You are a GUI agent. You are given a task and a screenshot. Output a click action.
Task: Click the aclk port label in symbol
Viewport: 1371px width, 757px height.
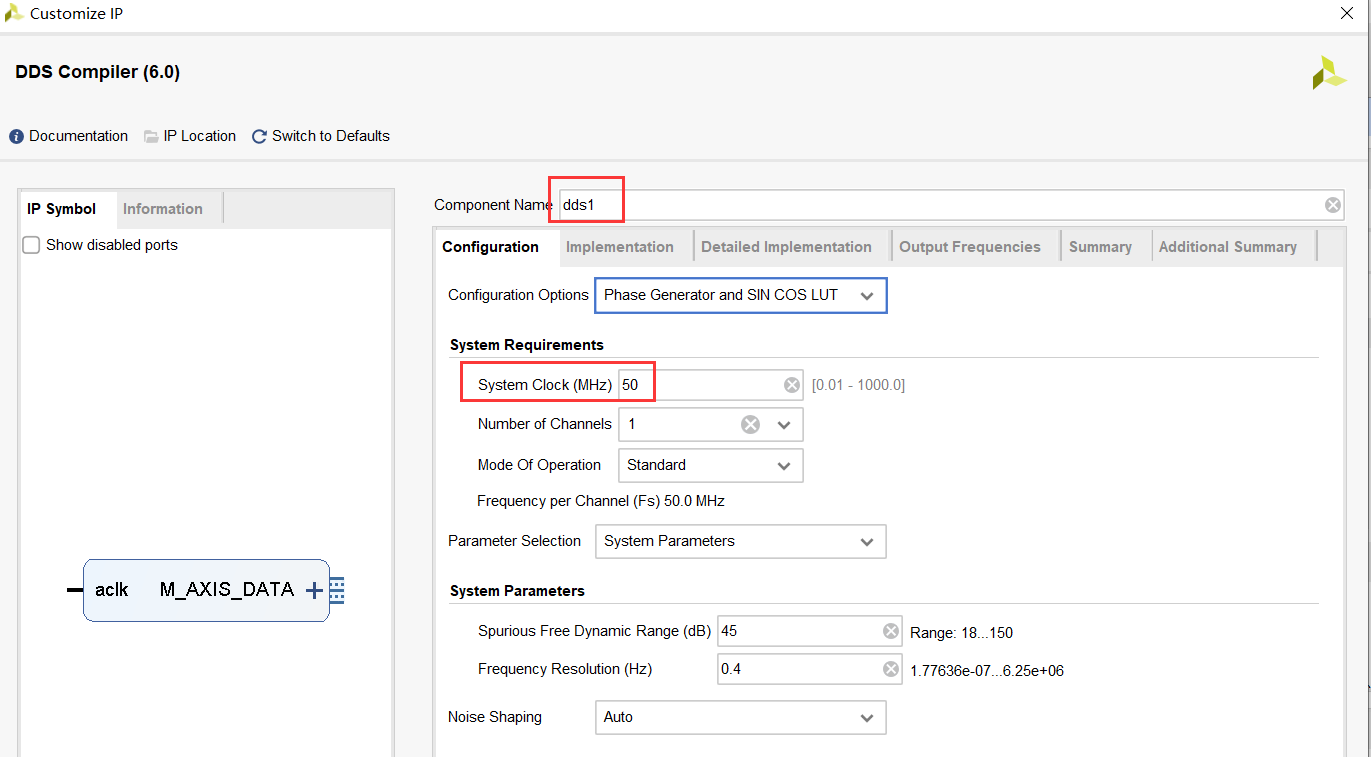112,590
